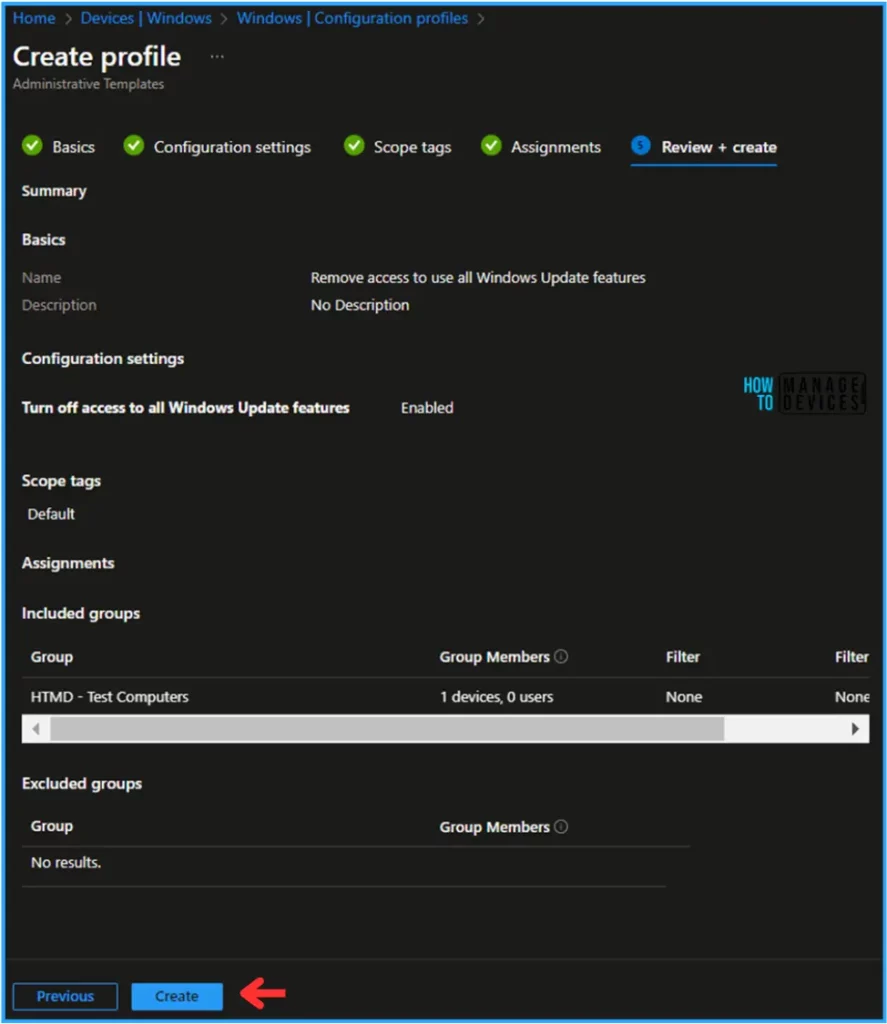The width and height of the screenshot is (887, 1024).
Task: Select the Review + create tab
Action: tap(718, 147)
